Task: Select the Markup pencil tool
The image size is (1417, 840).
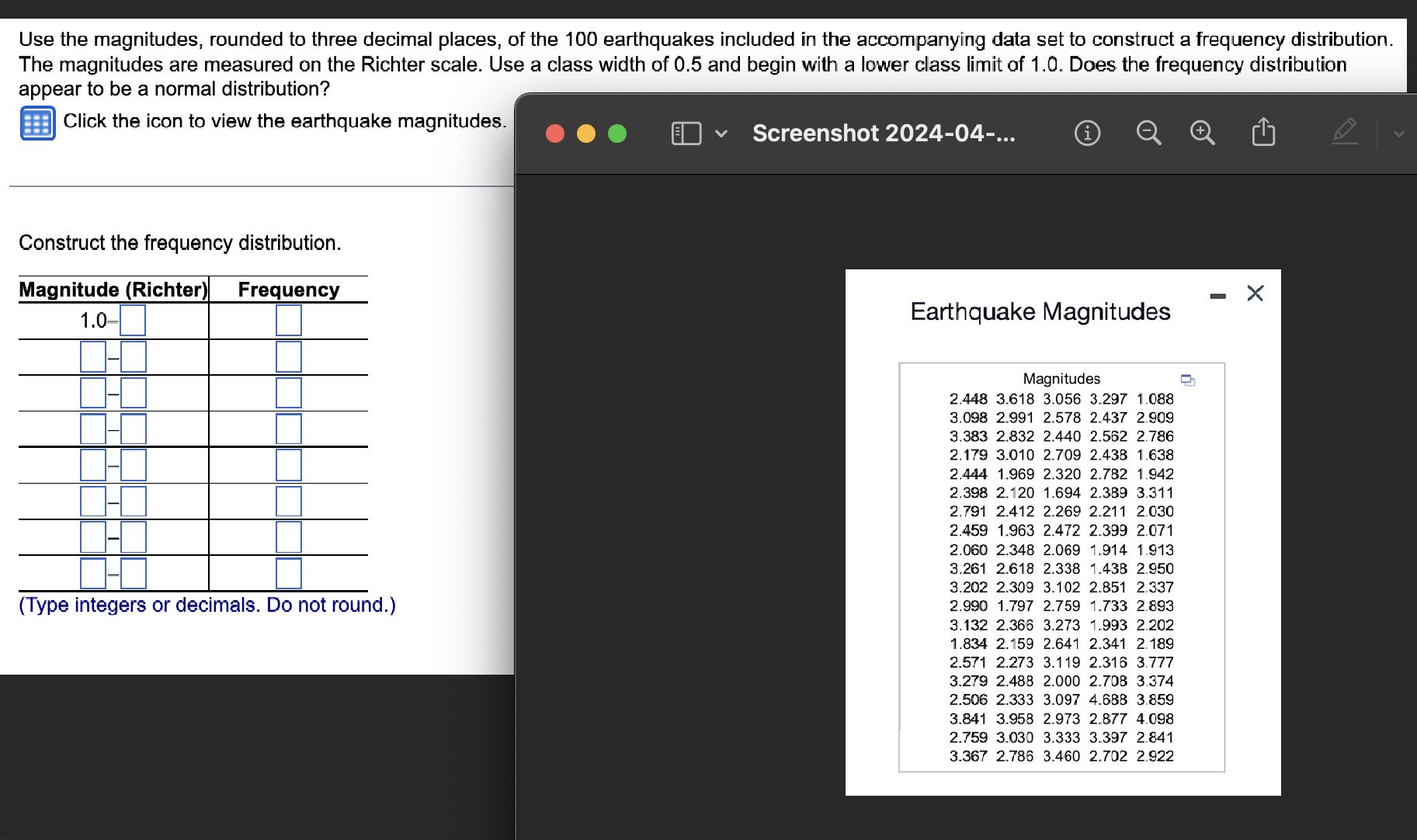Action: pos(1344,132)
